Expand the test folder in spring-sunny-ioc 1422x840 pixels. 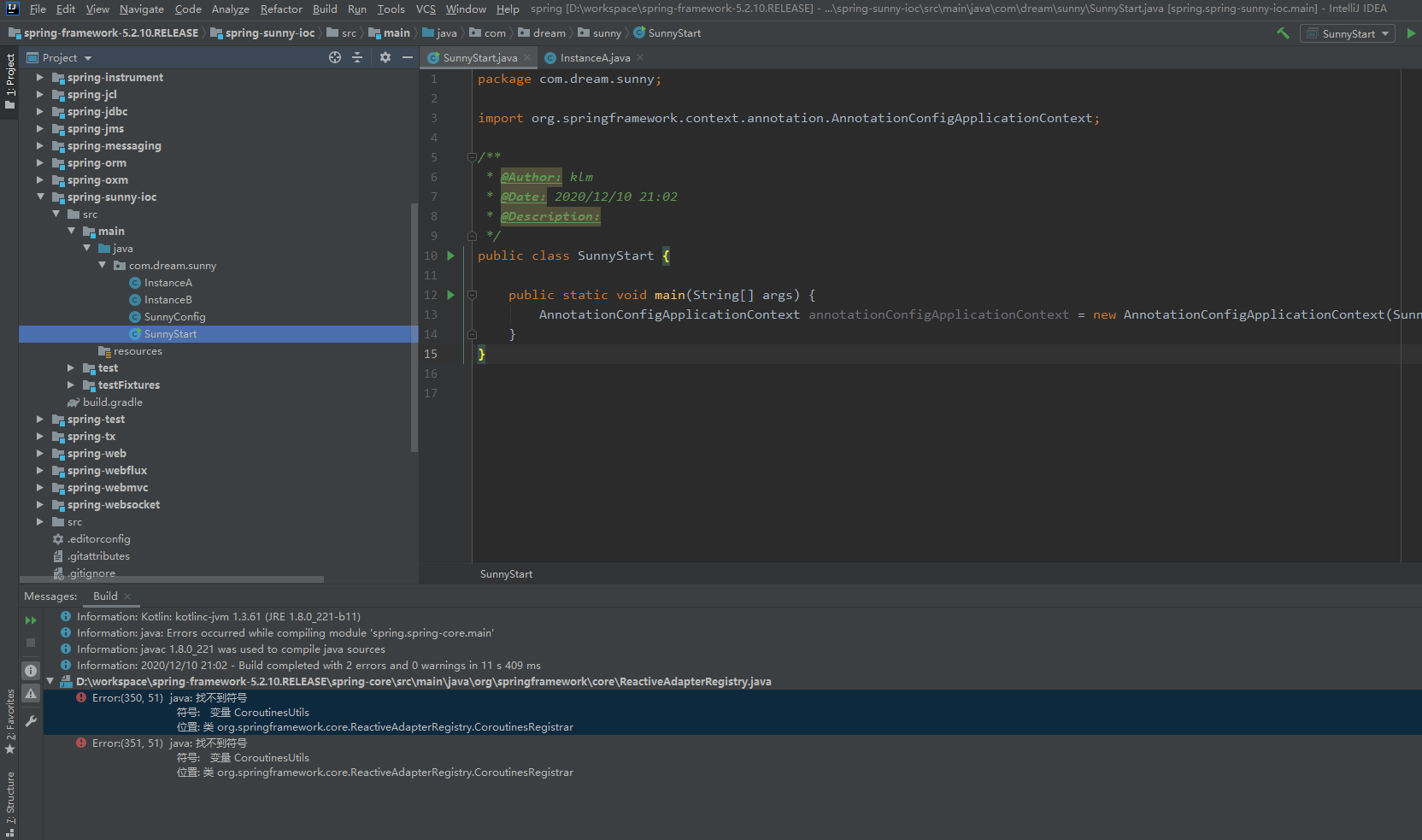[71, 367]
